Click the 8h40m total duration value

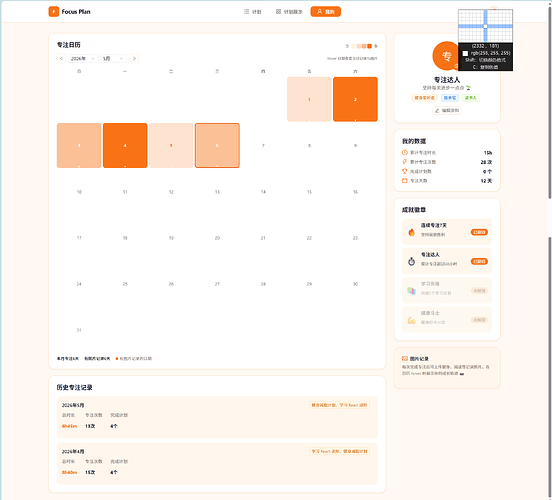[69, 472]
